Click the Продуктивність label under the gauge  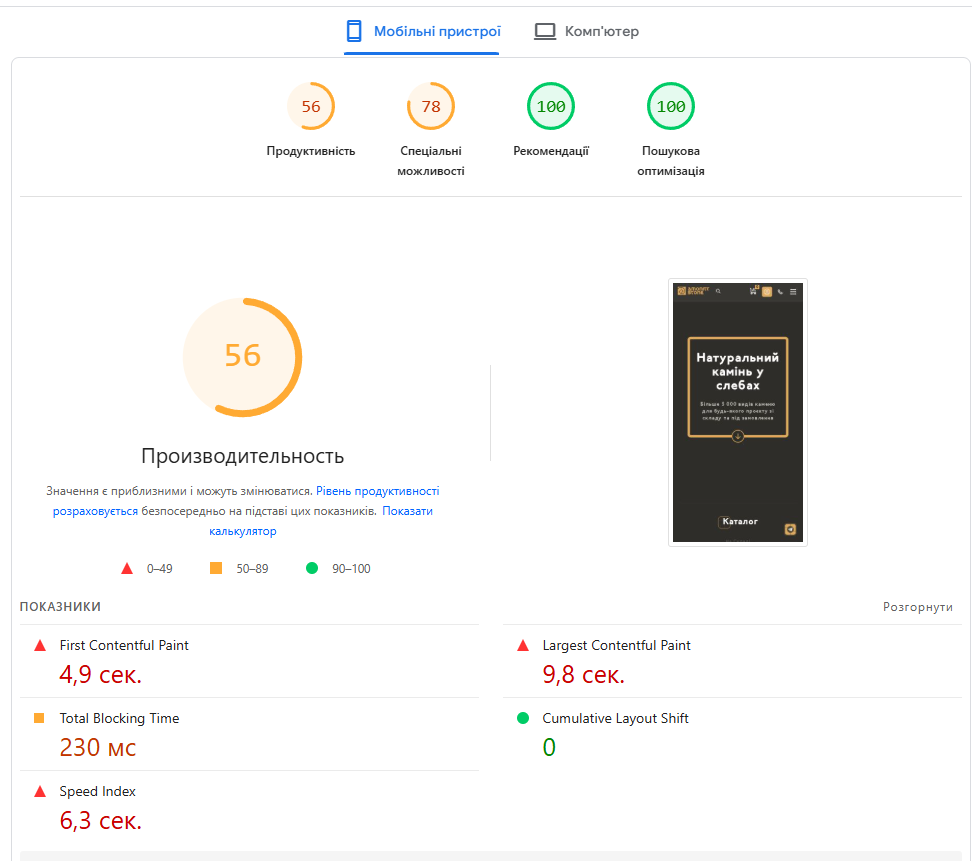(x=311, y=151)
